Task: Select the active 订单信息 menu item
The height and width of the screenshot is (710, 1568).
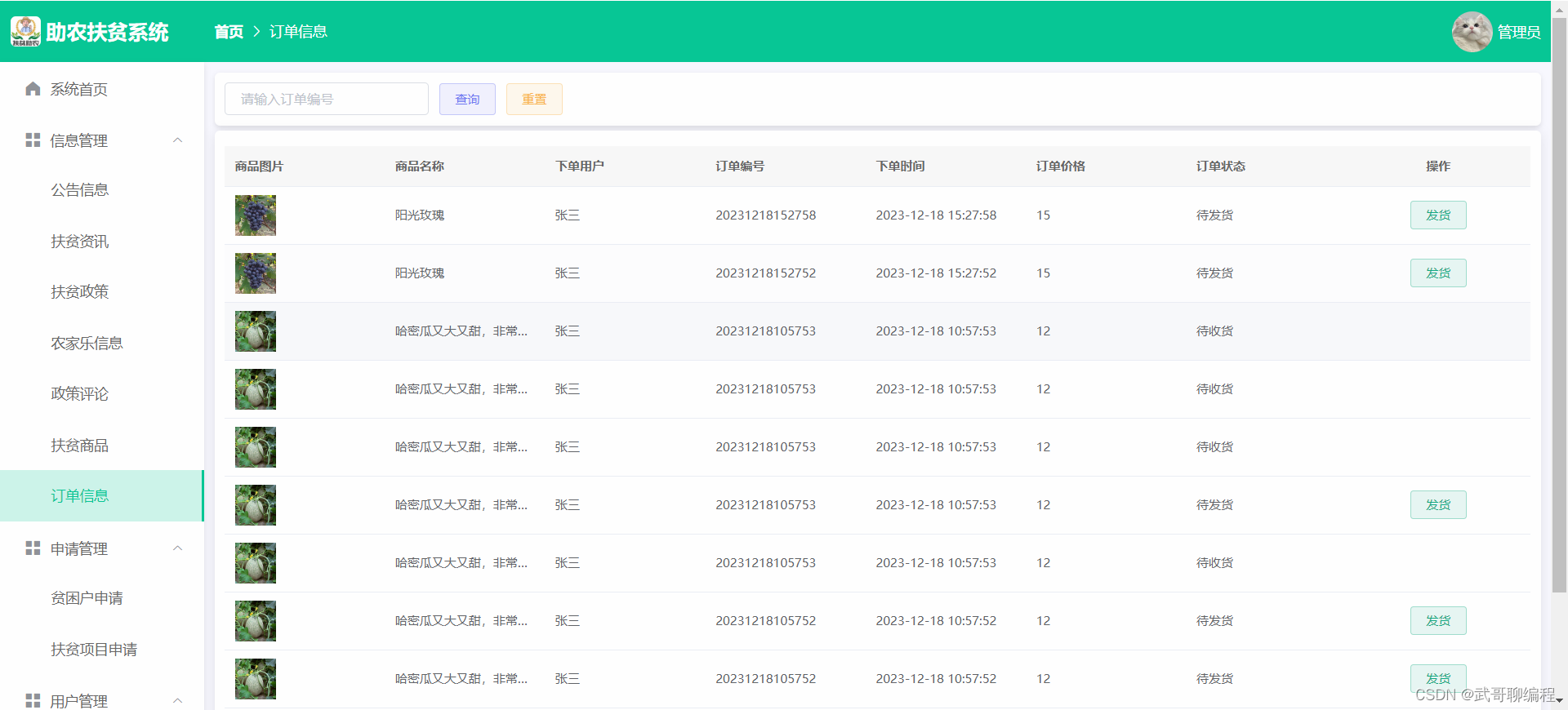Action: point(102,496)
